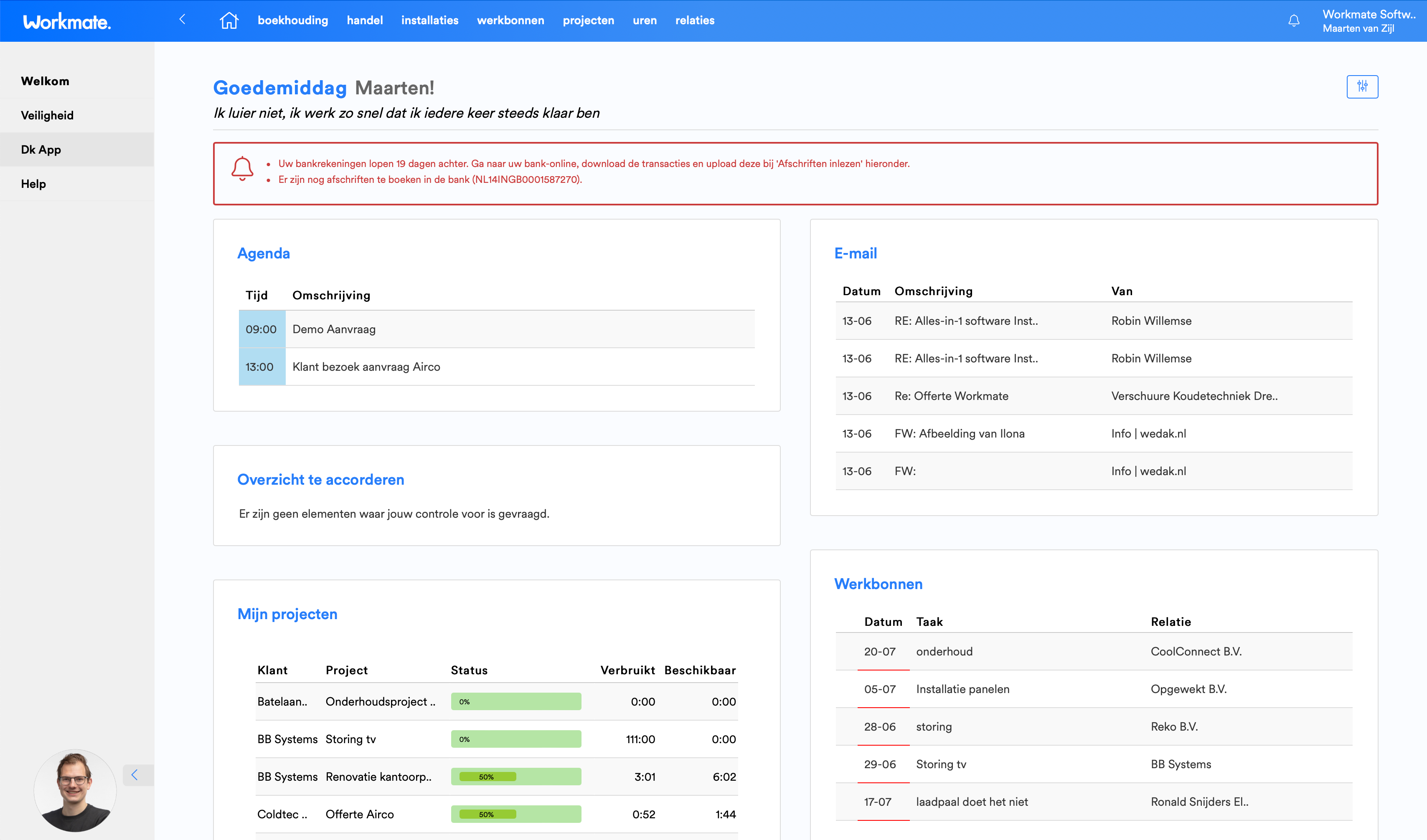Open Help in the sidebar
The height and width of the screenshot is (840, 1427).
click(x=33, y=184)
